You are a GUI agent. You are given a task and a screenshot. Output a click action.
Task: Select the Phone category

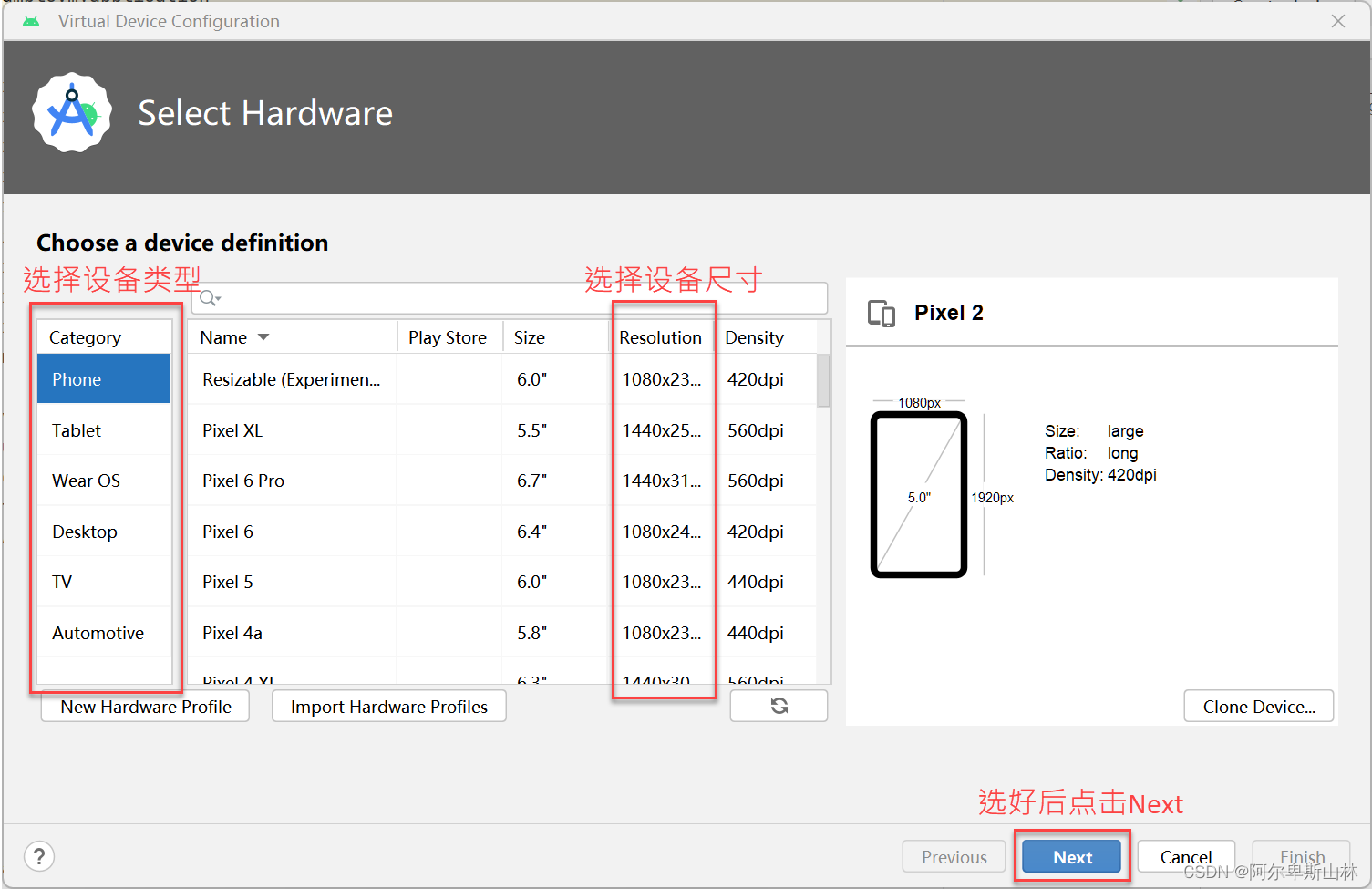[x=104, y=379]
